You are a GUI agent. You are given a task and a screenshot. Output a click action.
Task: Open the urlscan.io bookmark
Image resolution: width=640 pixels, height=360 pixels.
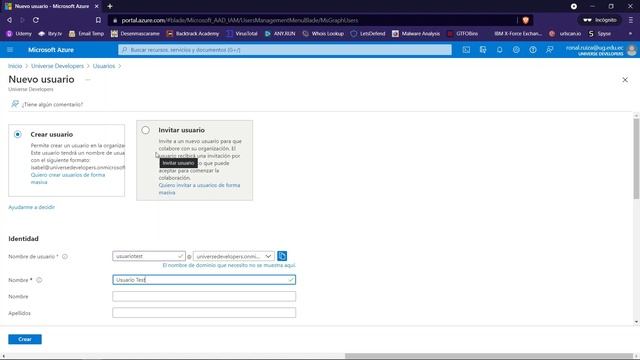[565, 33]
